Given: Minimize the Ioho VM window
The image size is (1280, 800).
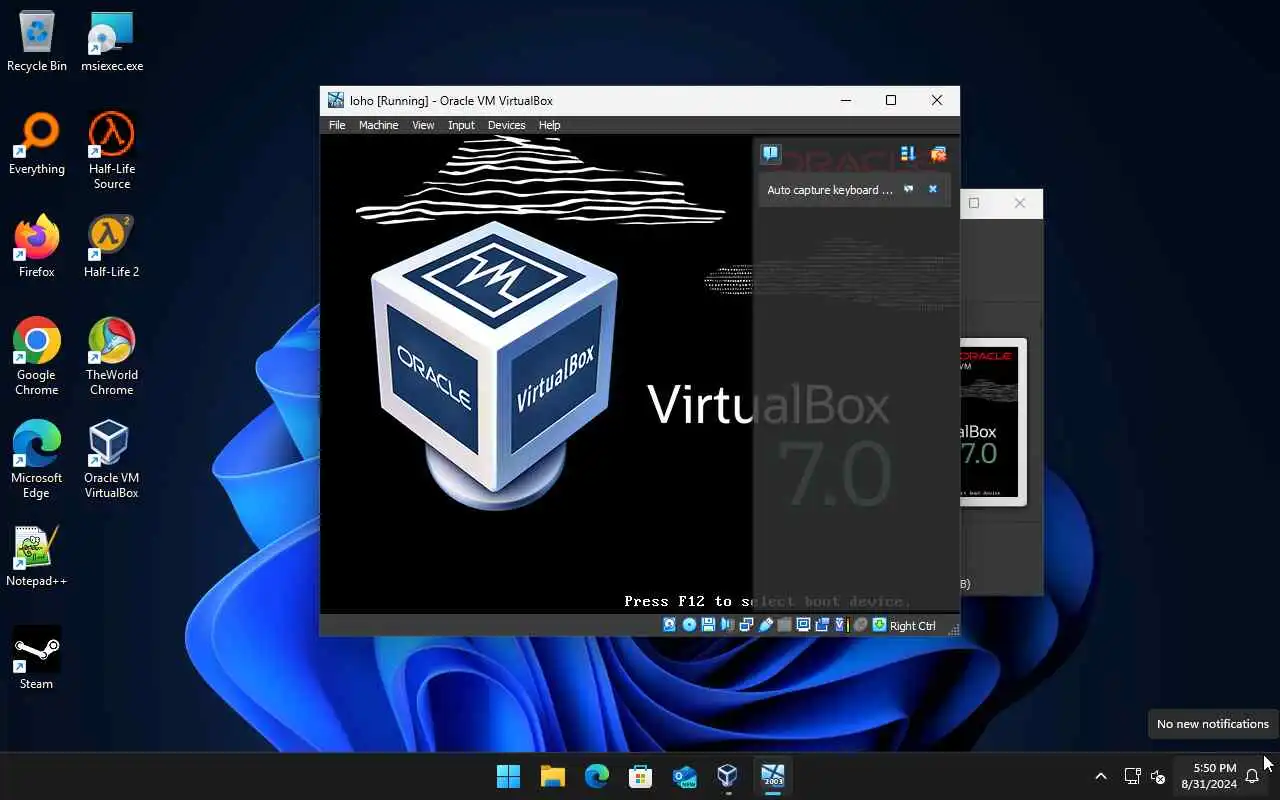Looking at the screenshot, I should (846, 100).
